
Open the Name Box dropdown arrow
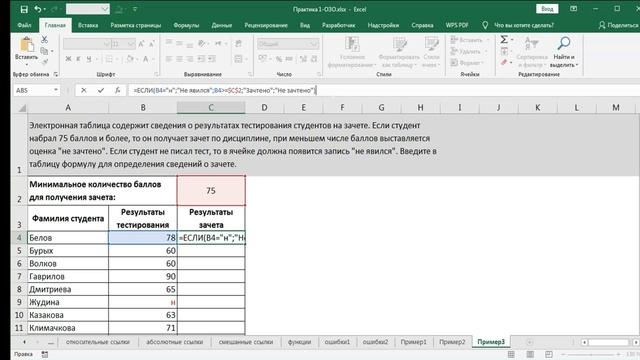click(x=56, y=90)
